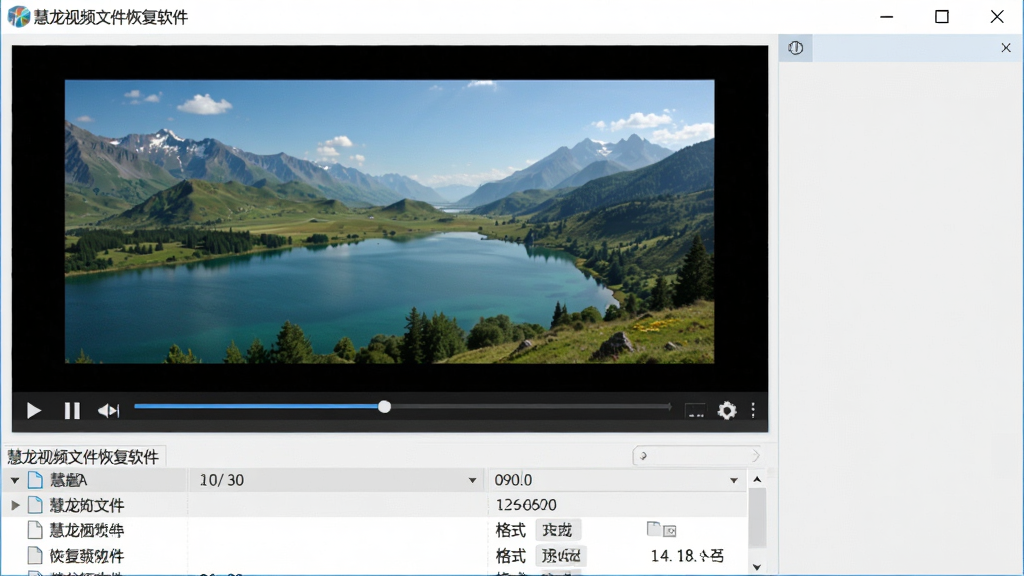Click the Play button in the video player
The image size is (1024, 576).
tap(34, 410)
